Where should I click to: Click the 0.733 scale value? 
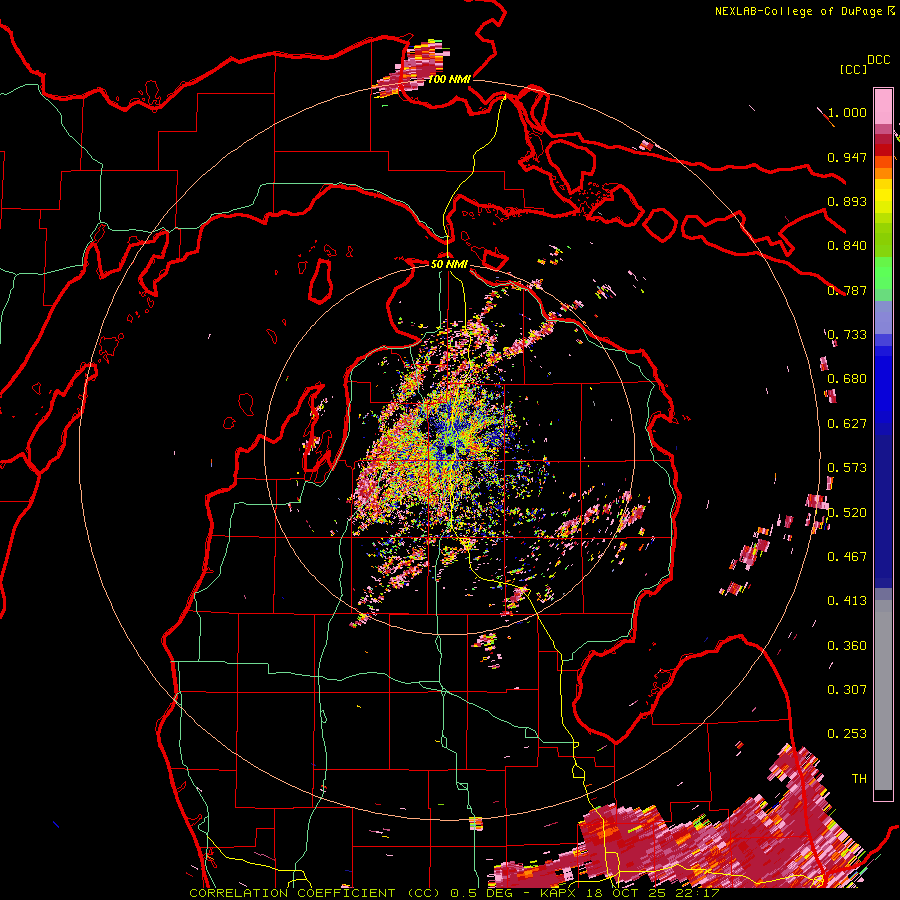coord(847,335)
